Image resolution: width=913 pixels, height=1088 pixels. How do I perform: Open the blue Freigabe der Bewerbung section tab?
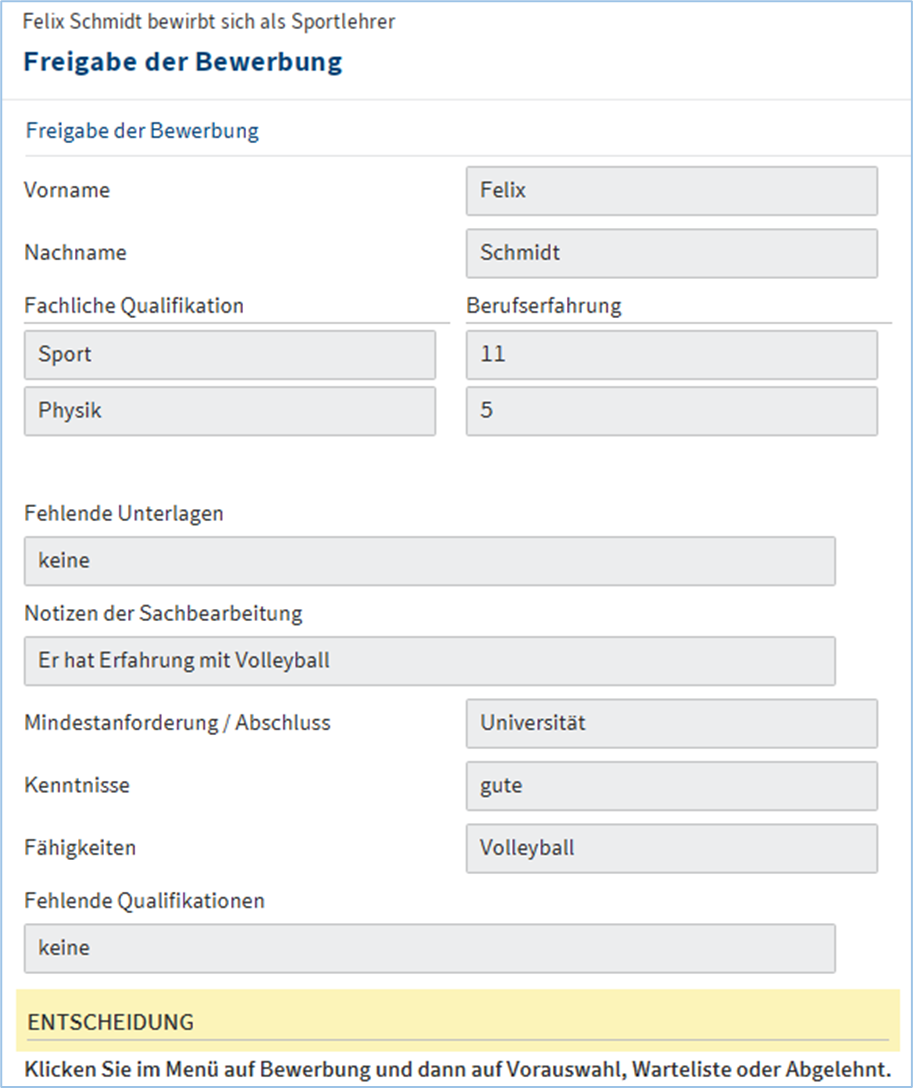142,131
